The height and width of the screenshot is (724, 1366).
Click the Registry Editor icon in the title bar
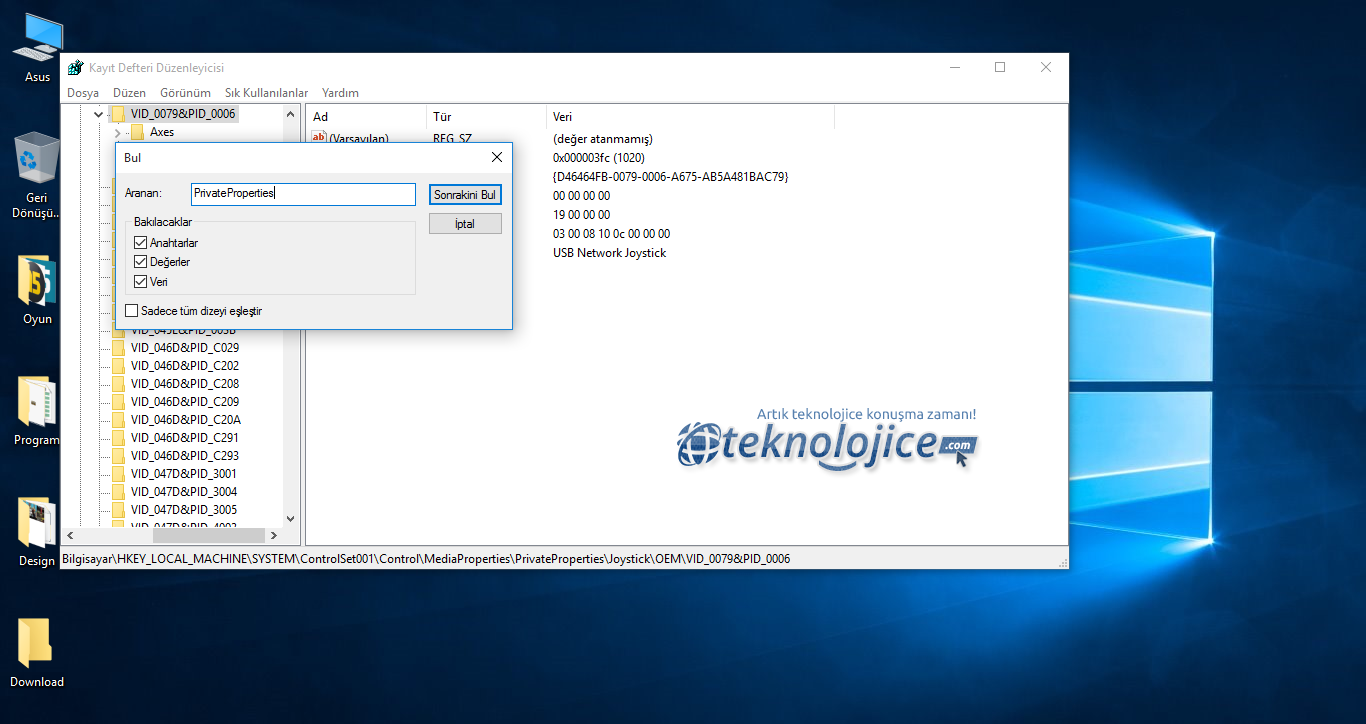(x=75, y=68)
